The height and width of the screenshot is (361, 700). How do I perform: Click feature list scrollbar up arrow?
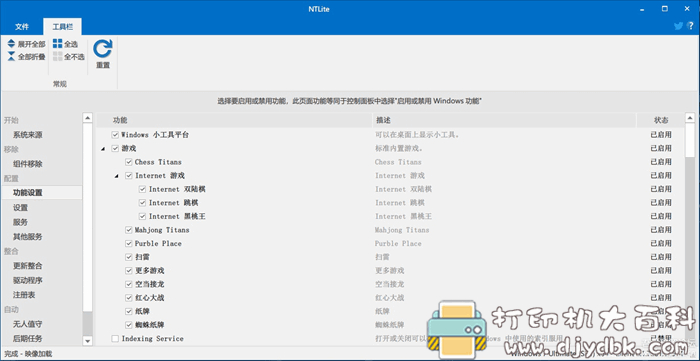(690, 118)
